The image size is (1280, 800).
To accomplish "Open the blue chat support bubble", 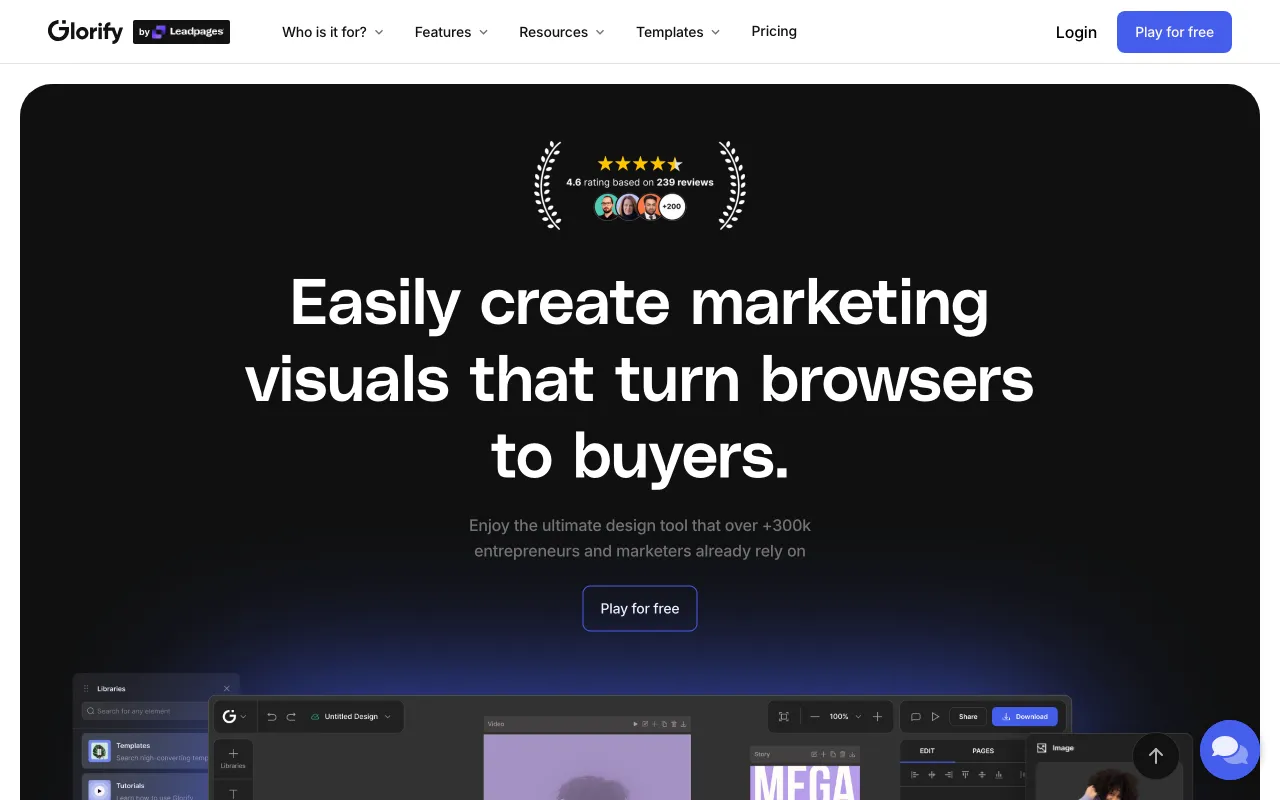I will [x=1229, y=750].
